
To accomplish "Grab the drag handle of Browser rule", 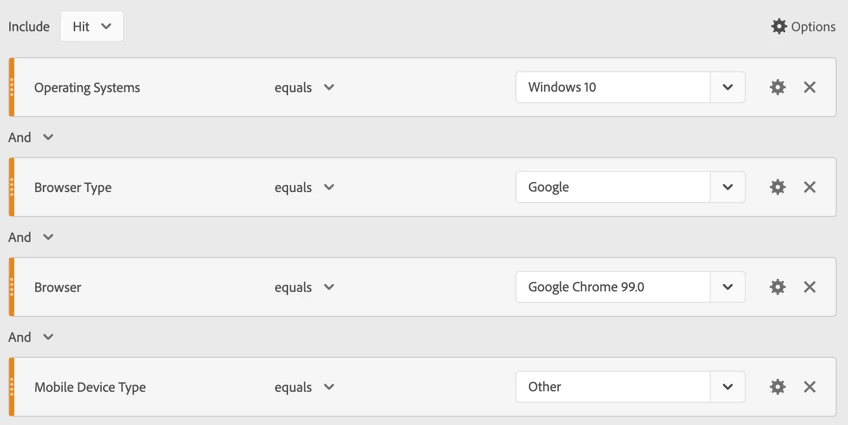I will tap(11, 287).
